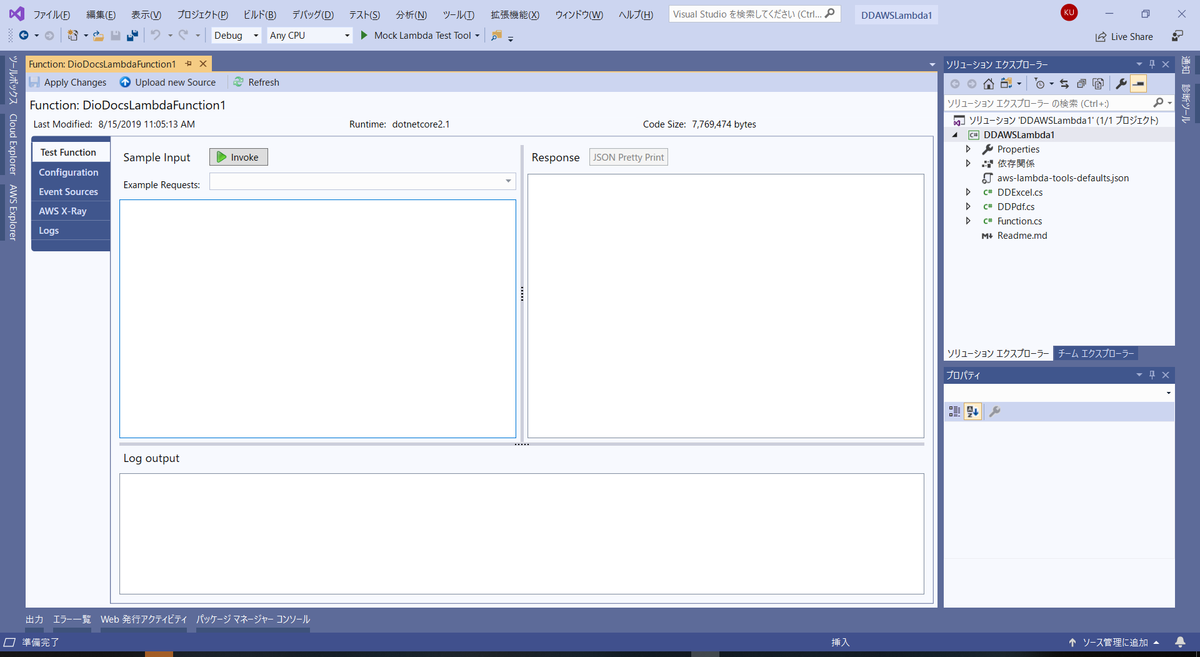This screenshot has width=1200, height=657.
Task: Select the Readme.md file
Action: 1022,236
